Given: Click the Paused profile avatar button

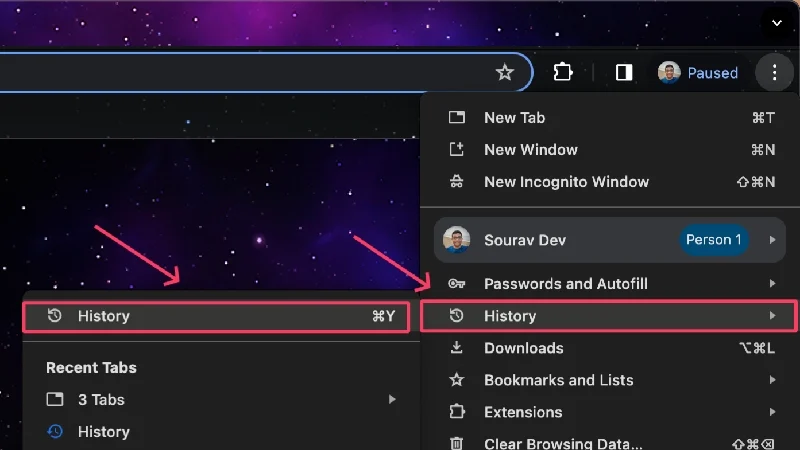Looking at the screenshot, I should (698, 72).
